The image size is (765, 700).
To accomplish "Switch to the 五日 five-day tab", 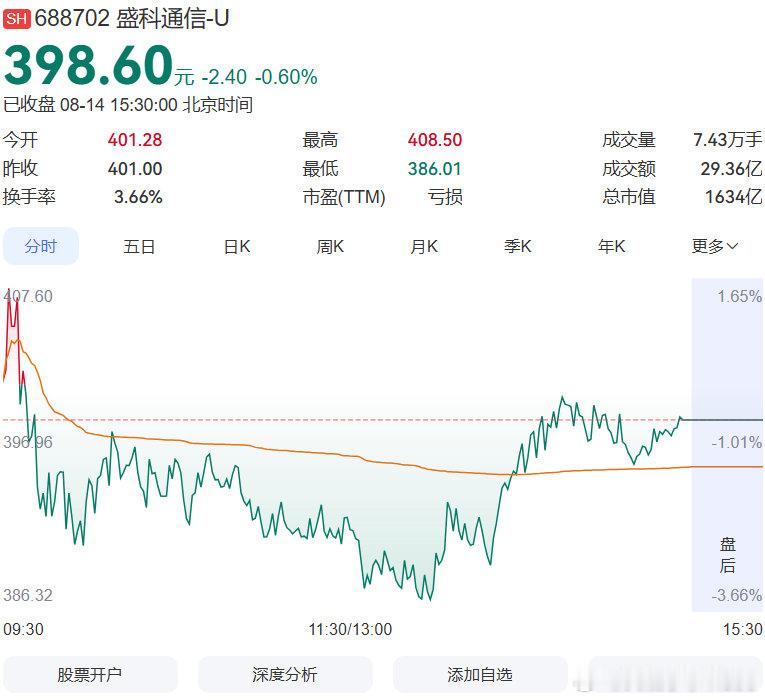I will tap(139, 247).
